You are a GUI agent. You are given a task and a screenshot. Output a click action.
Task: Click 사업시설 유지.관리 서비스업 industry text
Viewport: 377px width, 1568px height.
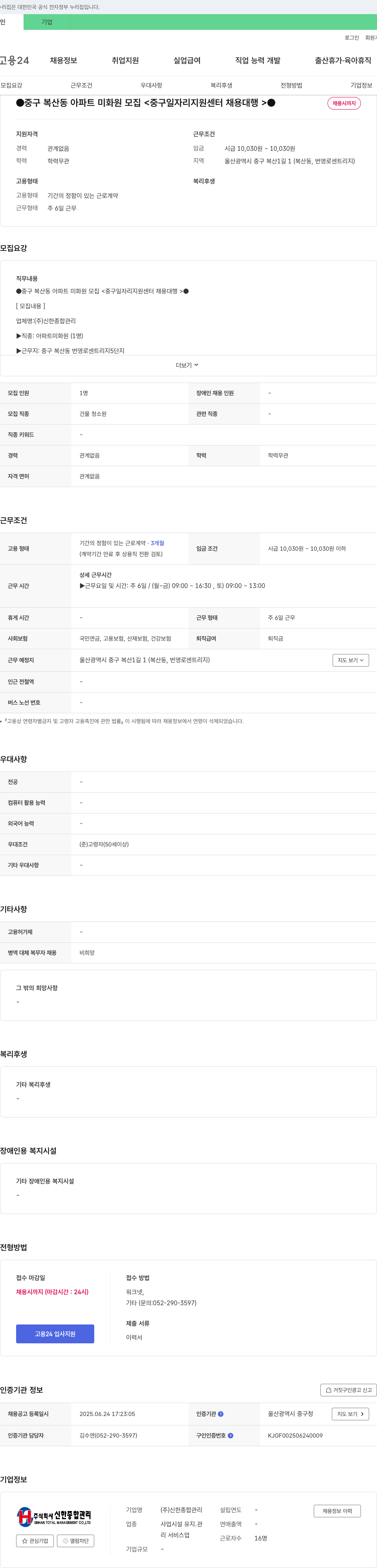pyautogui.click(x=181, y=1530)
